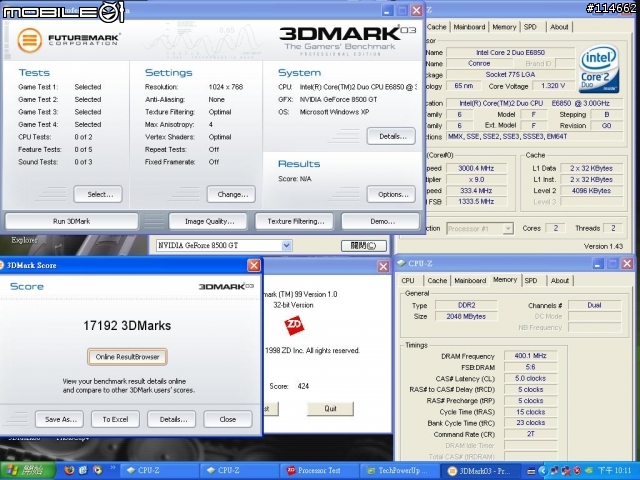Click the tray expand arrow icon
This screenshot has height=480, width=640.
542,471
